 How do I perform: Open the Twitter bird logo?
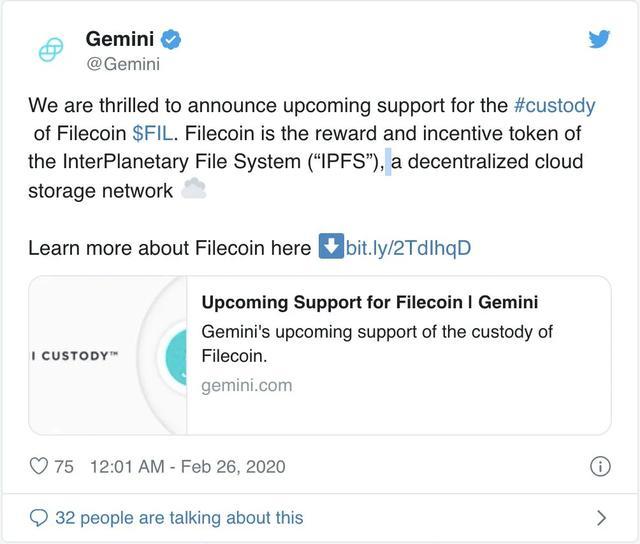coord(599,39)
